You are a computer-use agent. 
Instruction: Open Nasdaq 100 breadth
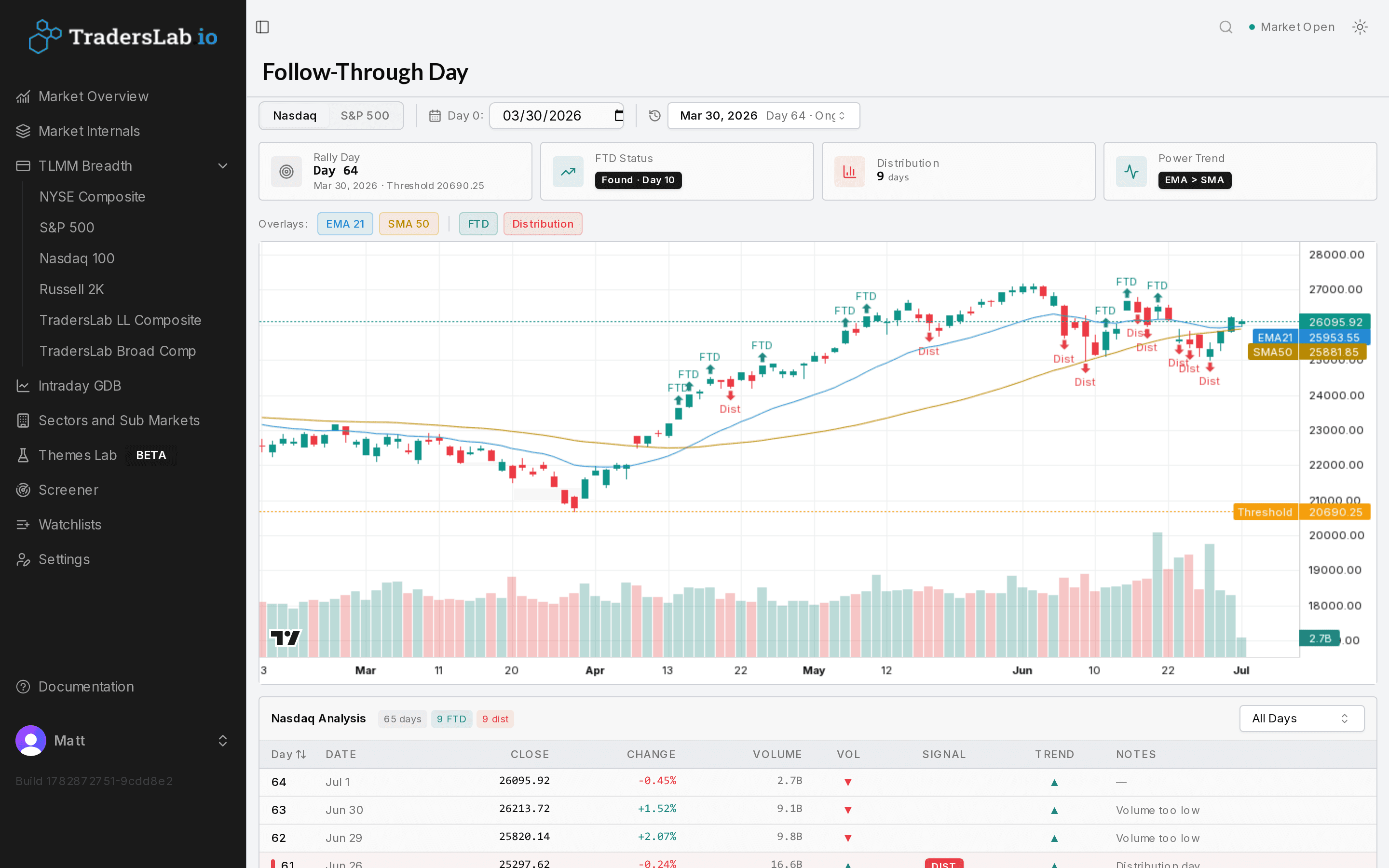tap(77, 258)
